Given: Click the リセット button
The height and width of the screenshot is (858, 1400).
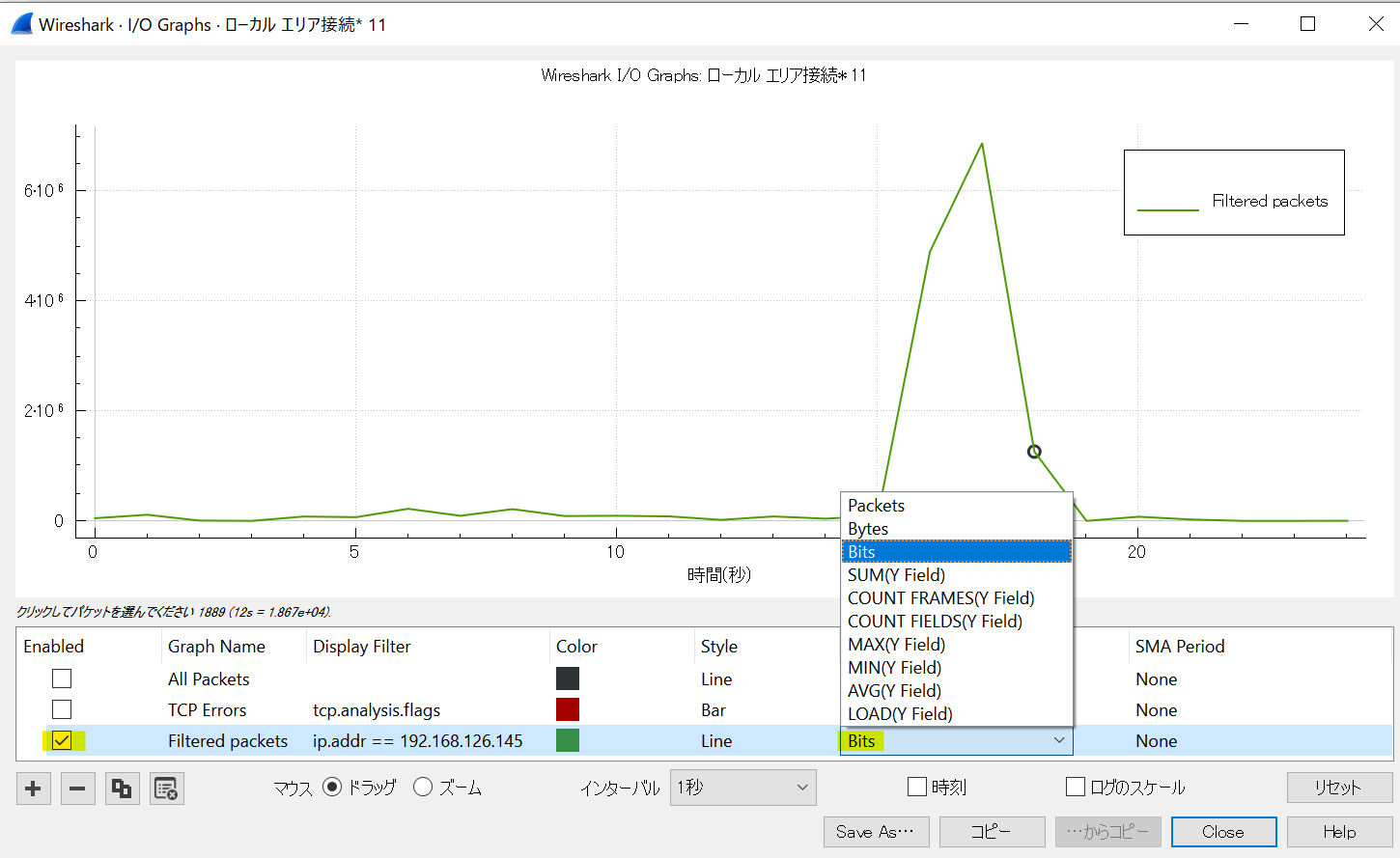Looking at the screenshot, I should (1339, 788).
